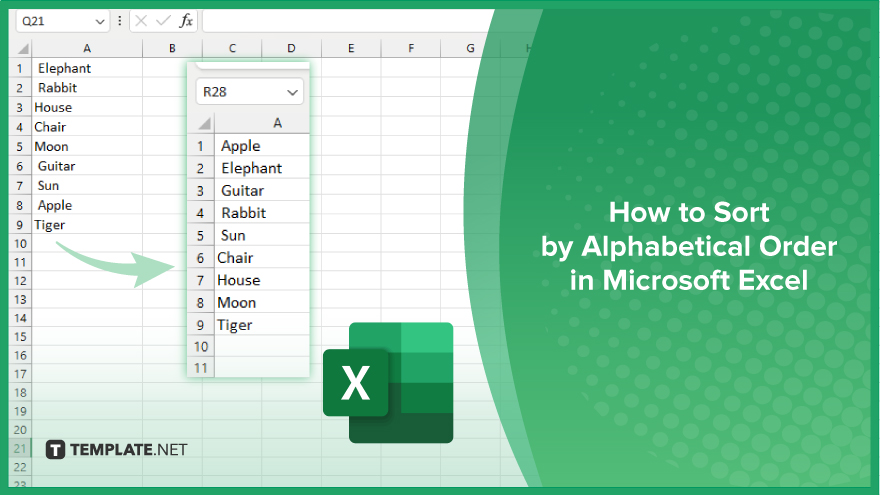Image resolution: width=880 pixels, height=495 pixels.
Task: Select the House cell in row 3
Action: pos(87,107)
